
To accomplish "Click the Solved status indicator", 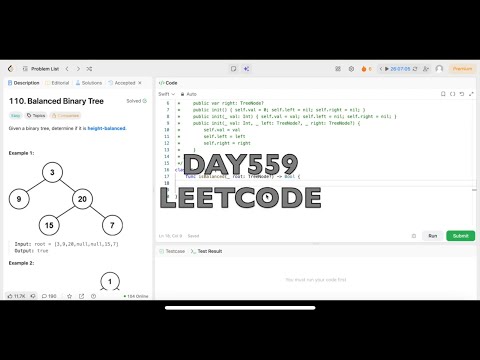I will pyautogui.click(x=136, y=101).
